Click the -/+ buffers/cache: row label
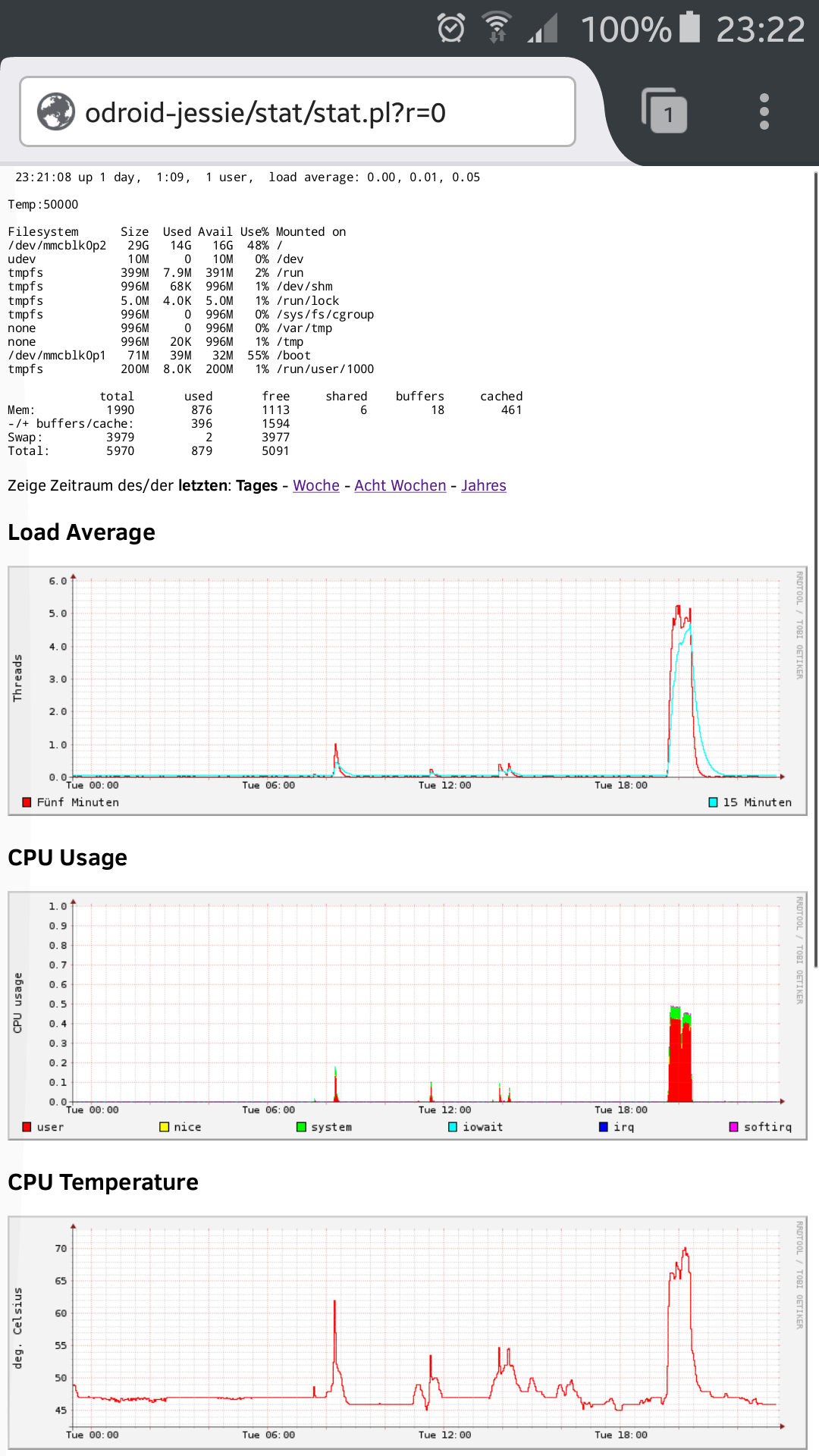 click(x=71, y=424)
